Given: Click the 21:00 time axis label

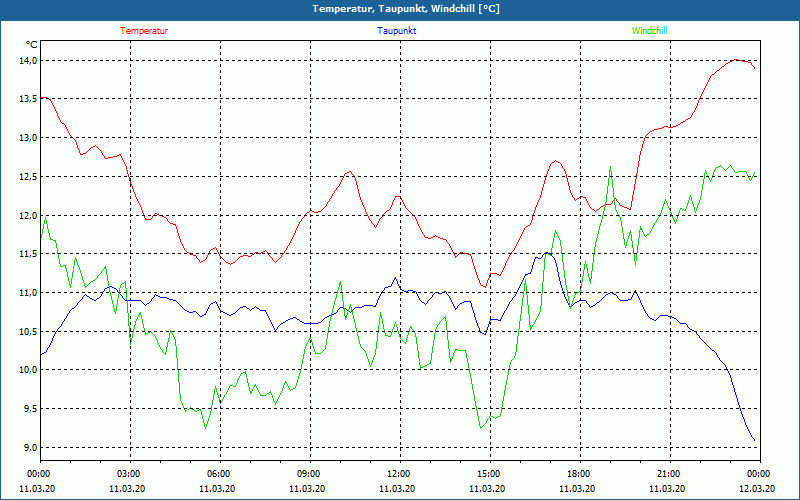Looking at the screenshot, I should 669,474.
